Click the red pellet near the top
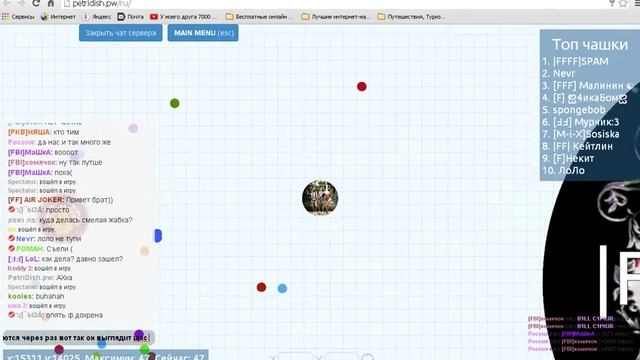The image size is (640, 360). [x=362, y=87]
